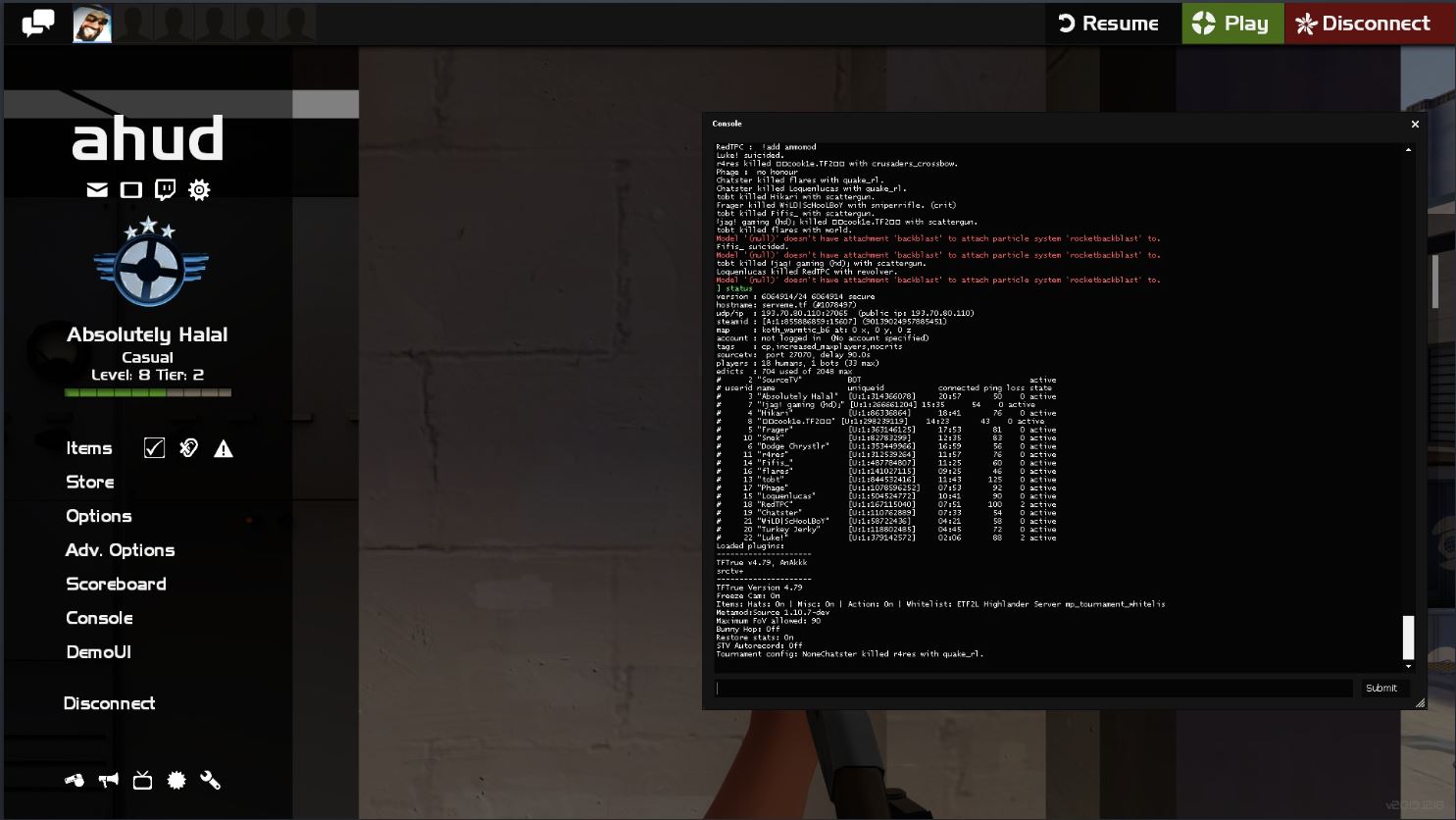Open the gear settings icon under ahud

point(199,189)
